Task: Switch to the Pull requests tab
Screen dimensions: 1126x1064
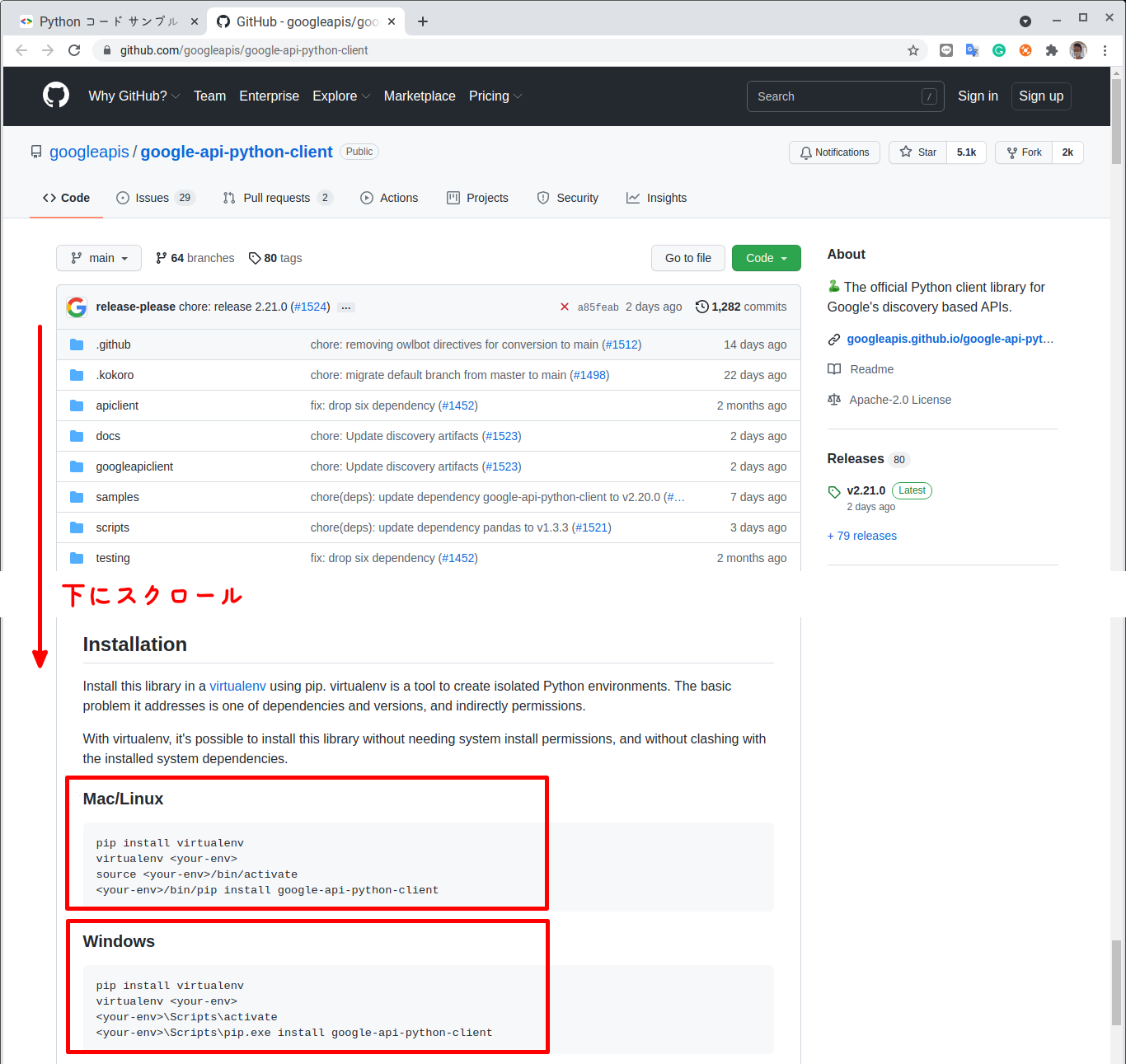Action: click(276, 198)
